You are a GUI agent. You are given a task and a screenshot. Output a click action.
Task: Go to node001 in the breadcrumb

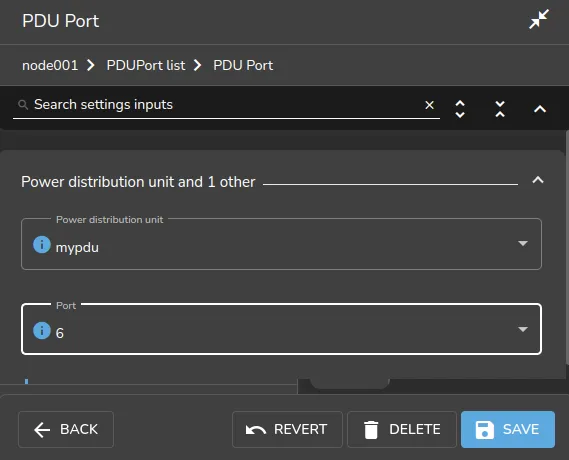(x=50, y=65)
